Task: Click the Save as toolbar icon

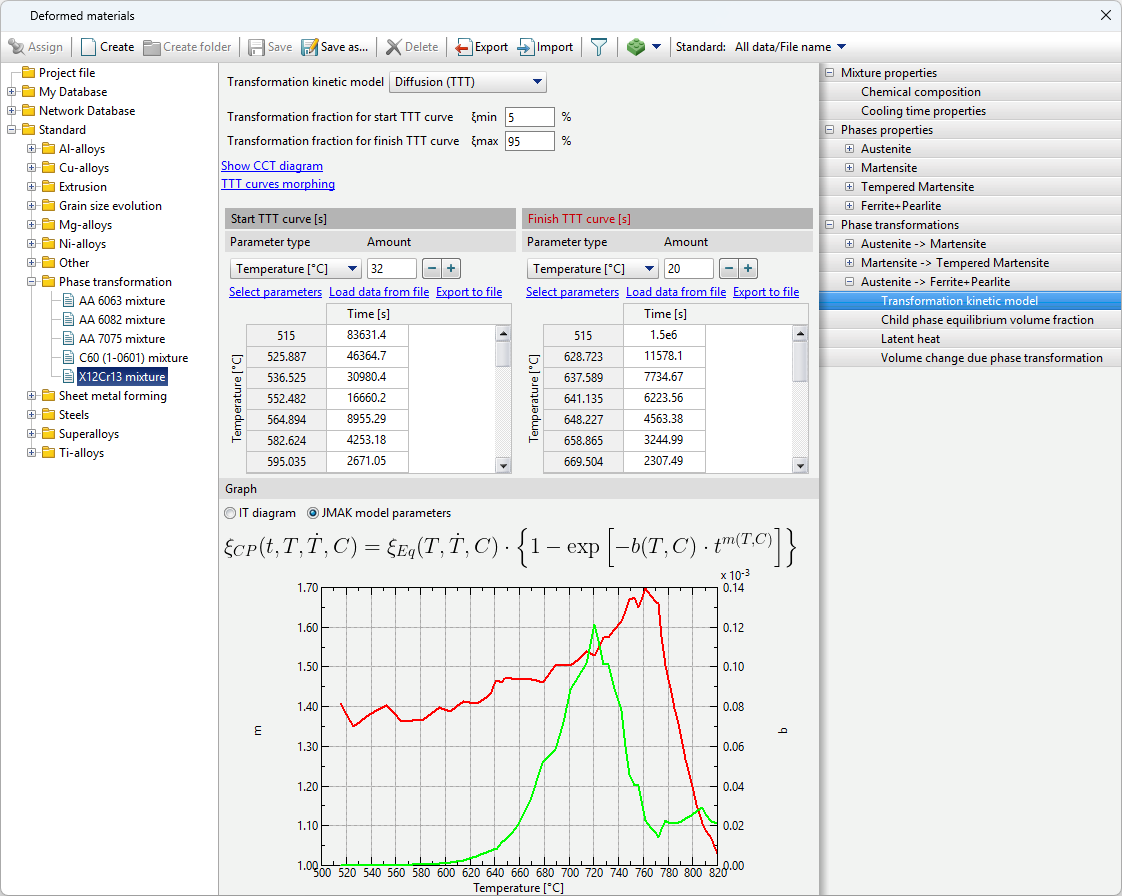Action: (x=310, y=47)
